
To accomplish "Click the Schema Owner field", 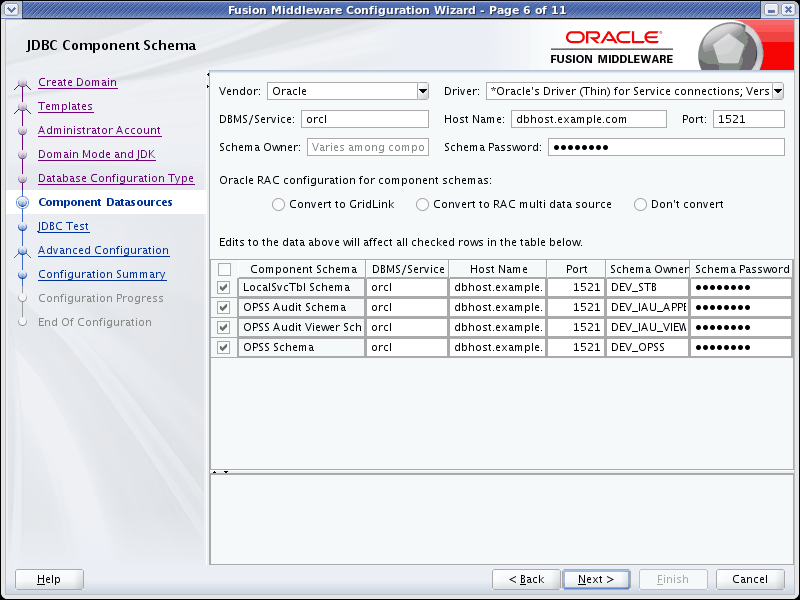I will [x=368, y=147].
